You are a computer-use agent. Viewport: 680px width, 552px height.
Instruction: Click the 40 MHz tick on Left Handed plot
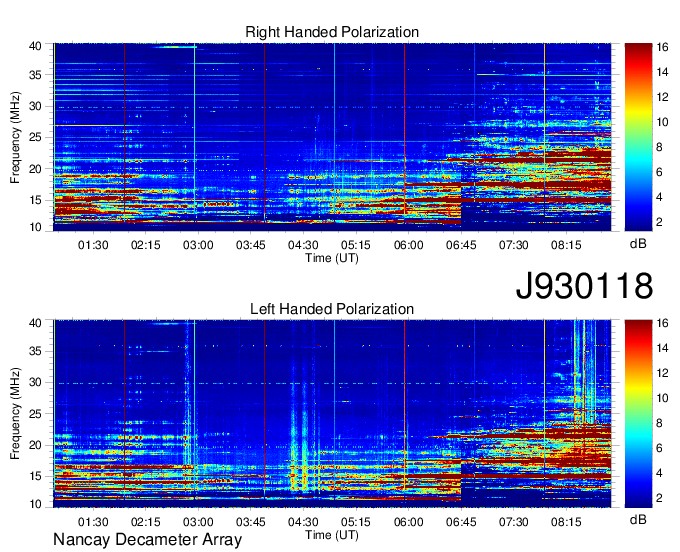[x=35, y=323]
